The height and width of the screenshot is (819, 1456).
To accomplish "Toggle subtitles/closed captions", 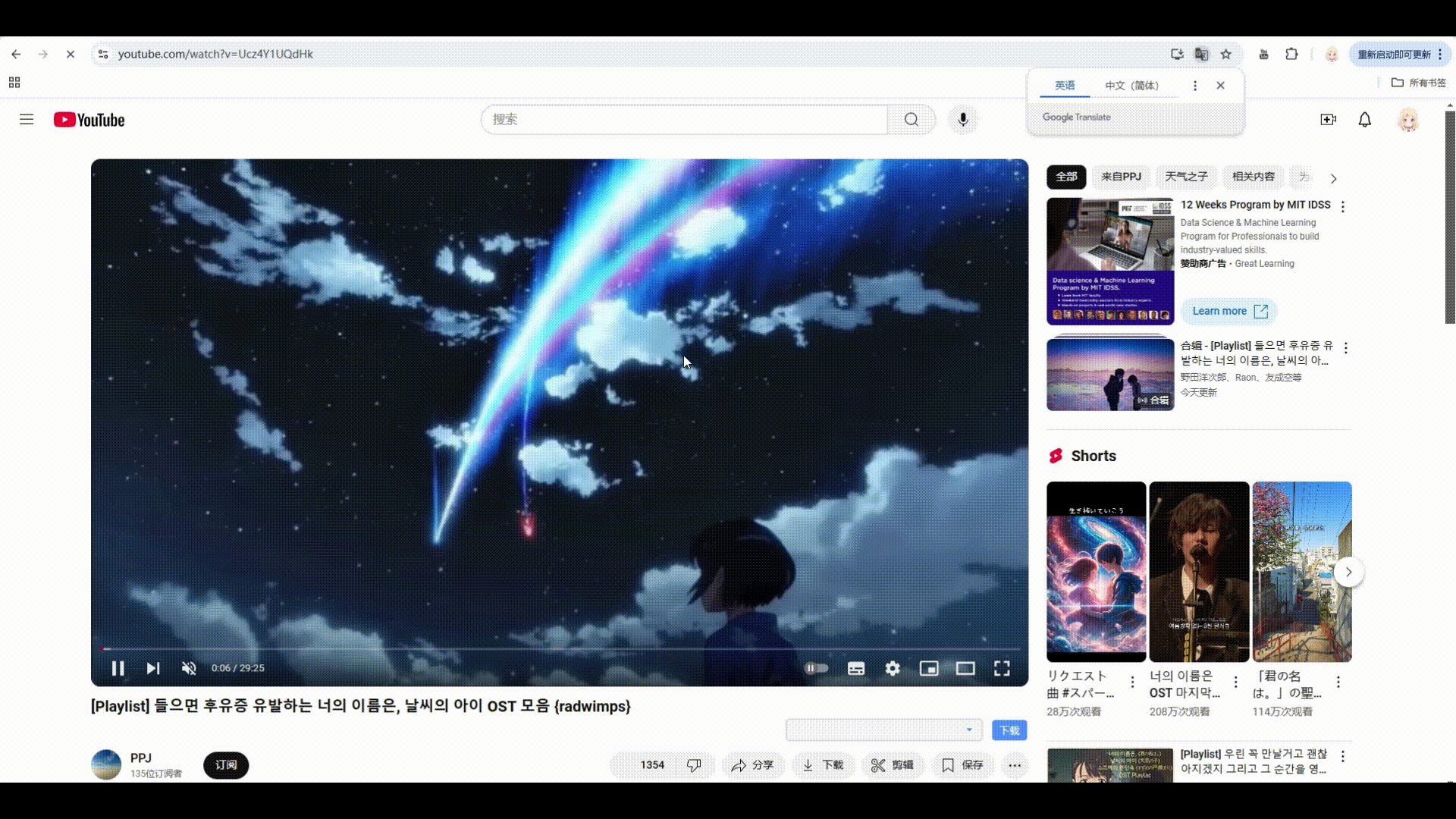I will [856, 668].
